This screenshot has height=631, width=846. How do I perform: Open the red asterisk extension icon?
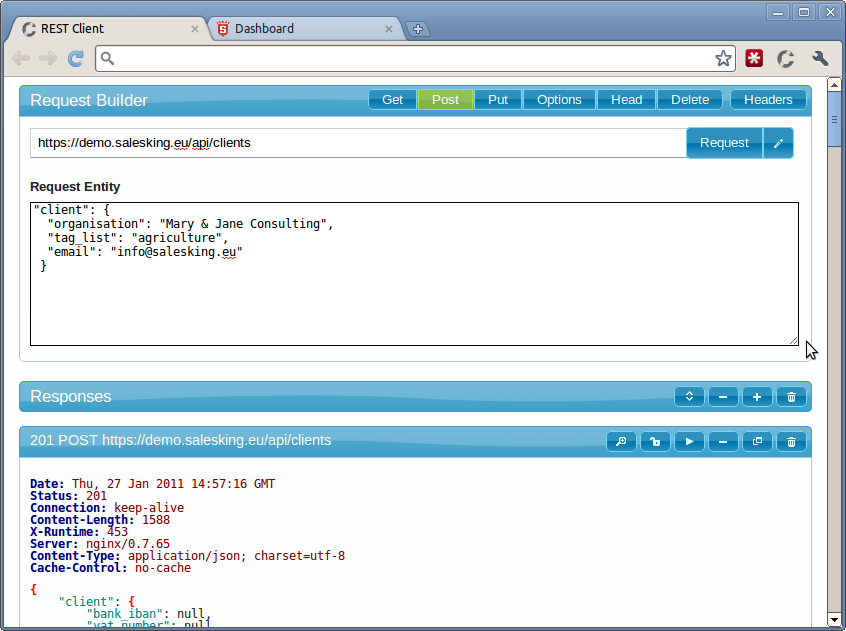click(x=754, y=58)
